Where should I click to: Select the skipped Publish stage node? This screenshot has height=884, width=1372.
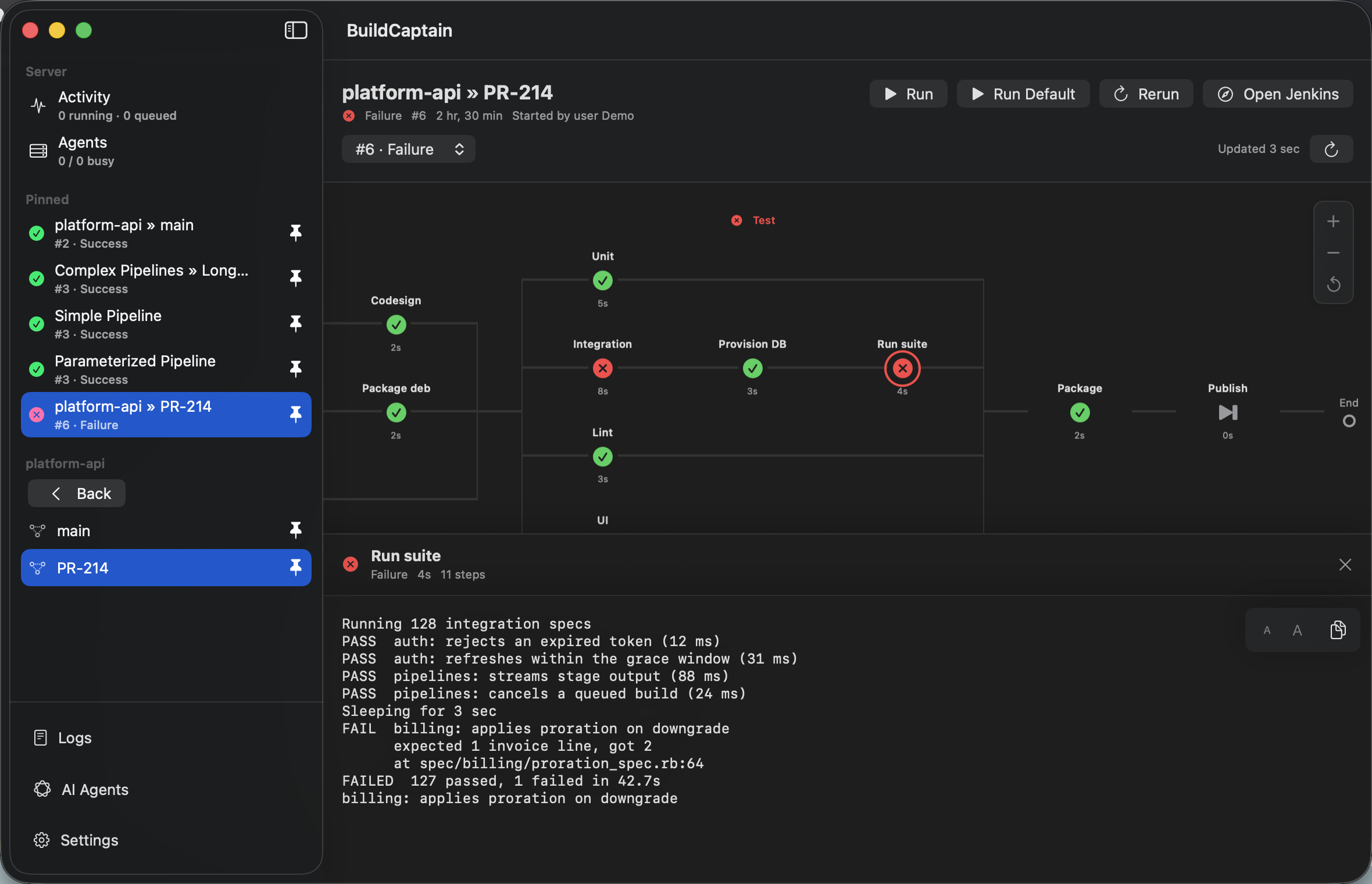click(1228, 412)
